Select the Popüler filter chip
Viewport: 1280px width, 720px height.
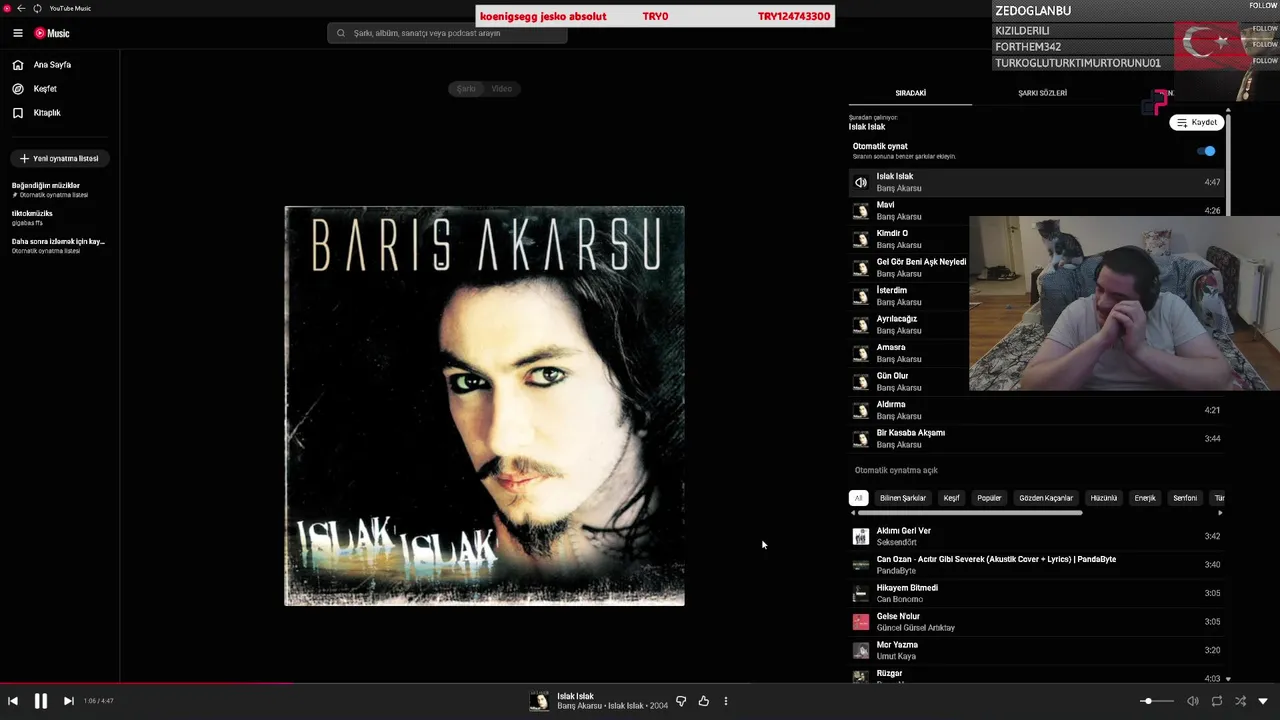tap(989, 498)
